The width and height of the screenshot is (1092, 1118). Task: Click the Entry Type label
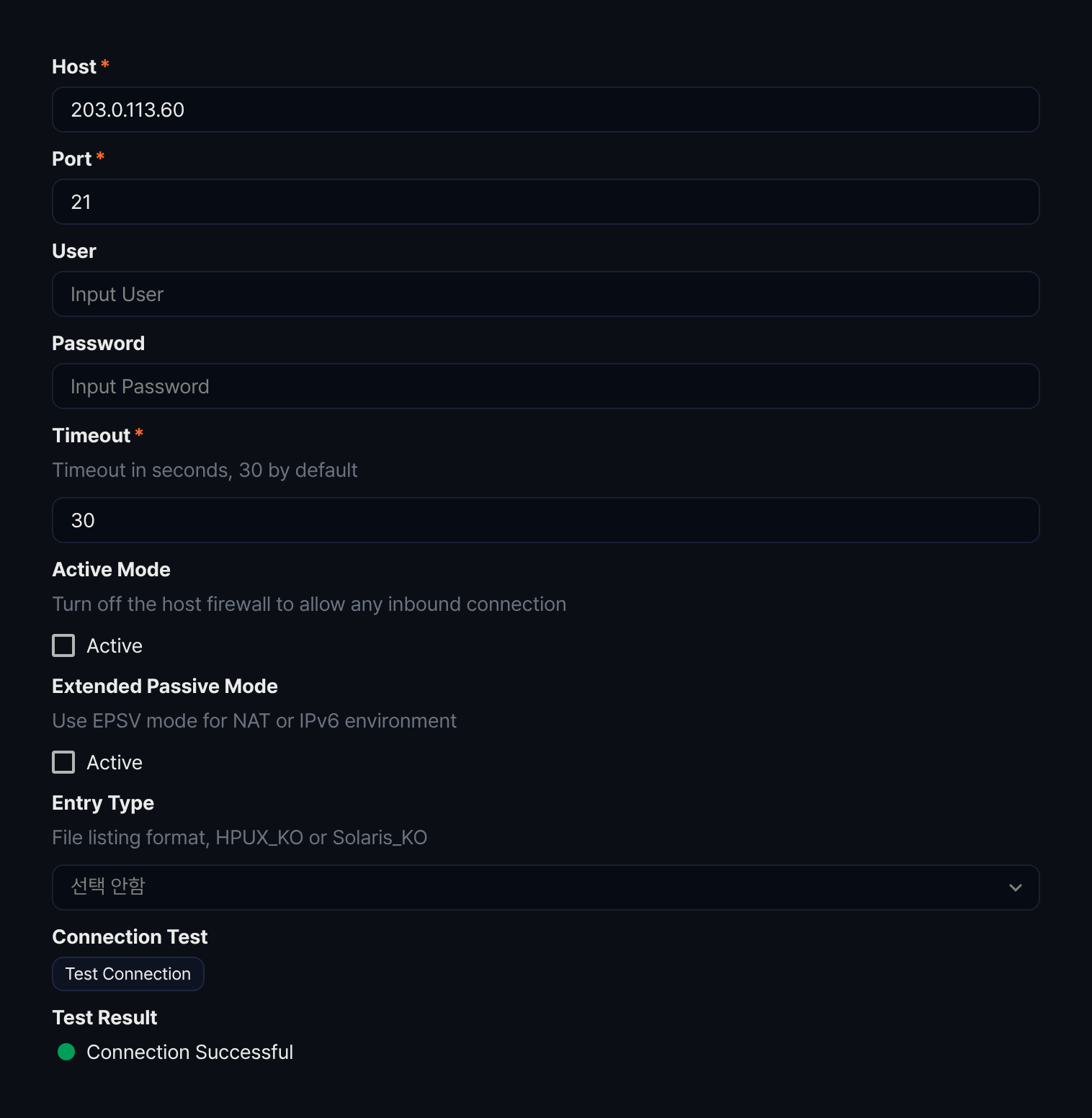coord(103,802)
